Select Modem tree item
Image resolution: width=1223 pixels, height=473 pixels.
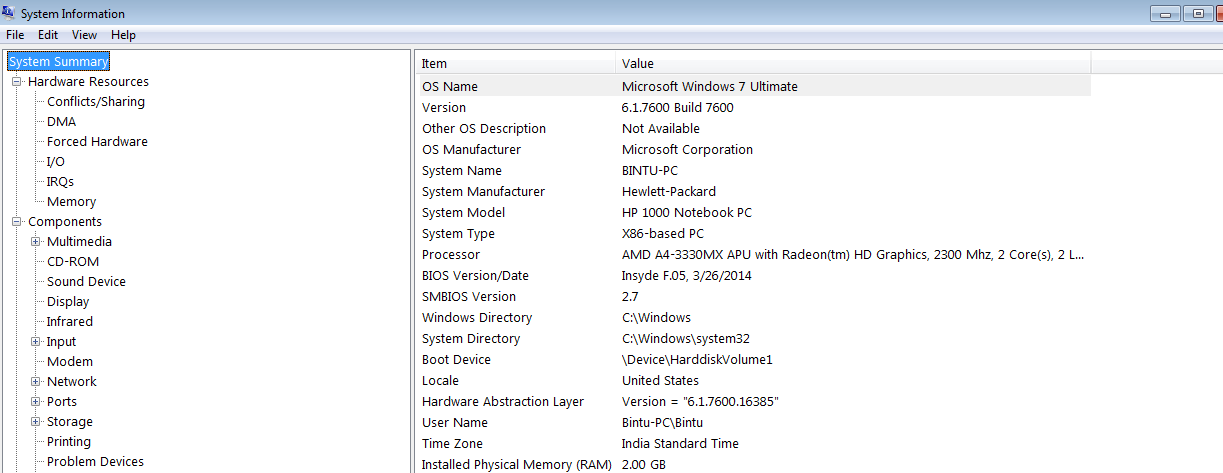[x=70, y=362]
